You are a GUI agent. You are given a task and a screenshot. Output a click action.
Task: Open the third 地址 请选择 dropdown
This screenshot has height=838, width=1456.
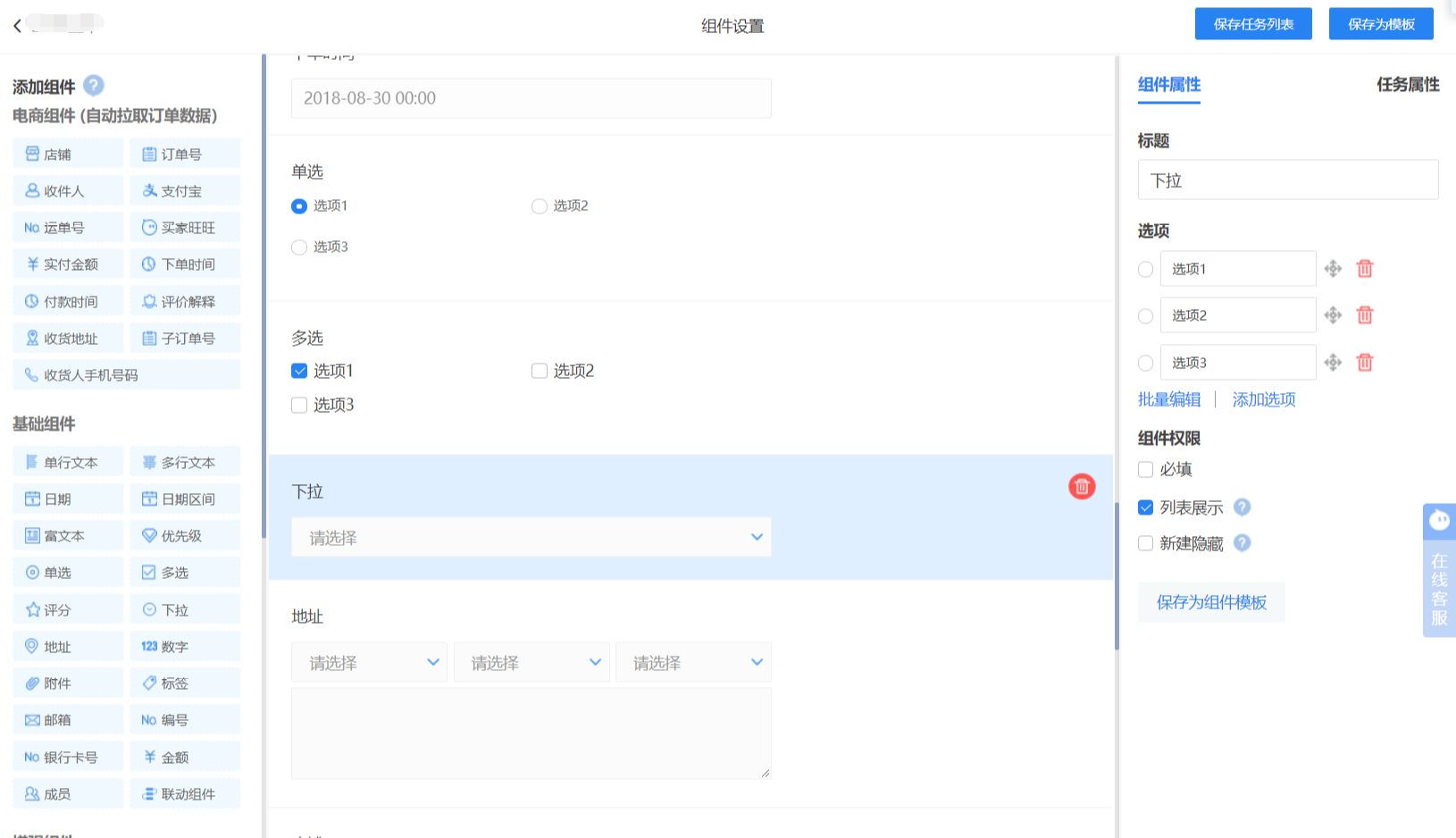(693, 663)
